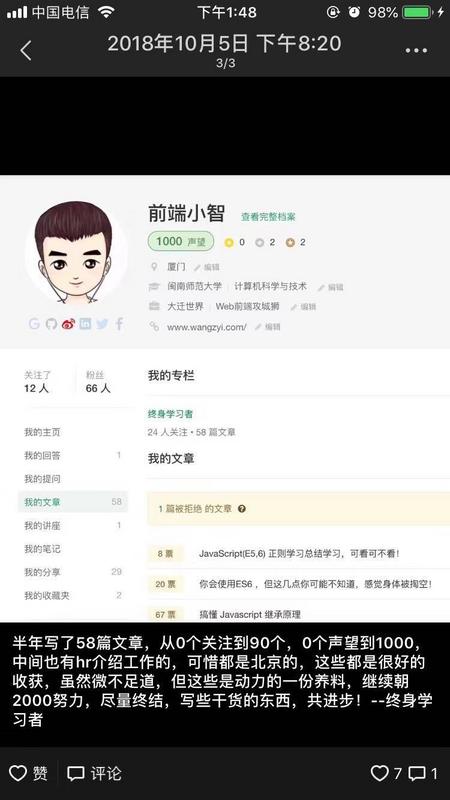The image size is (450, 800).
Task: Click the 20 票 vote badge
Action: pos(166,584)
